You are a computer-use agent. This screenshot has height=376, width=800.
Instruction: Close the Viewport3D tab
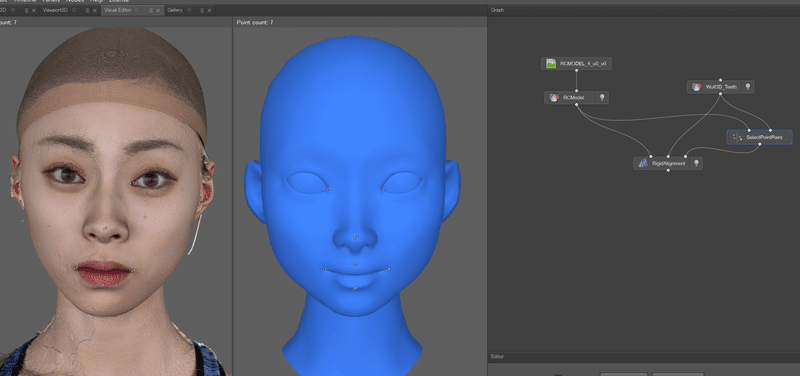point(95,10)
